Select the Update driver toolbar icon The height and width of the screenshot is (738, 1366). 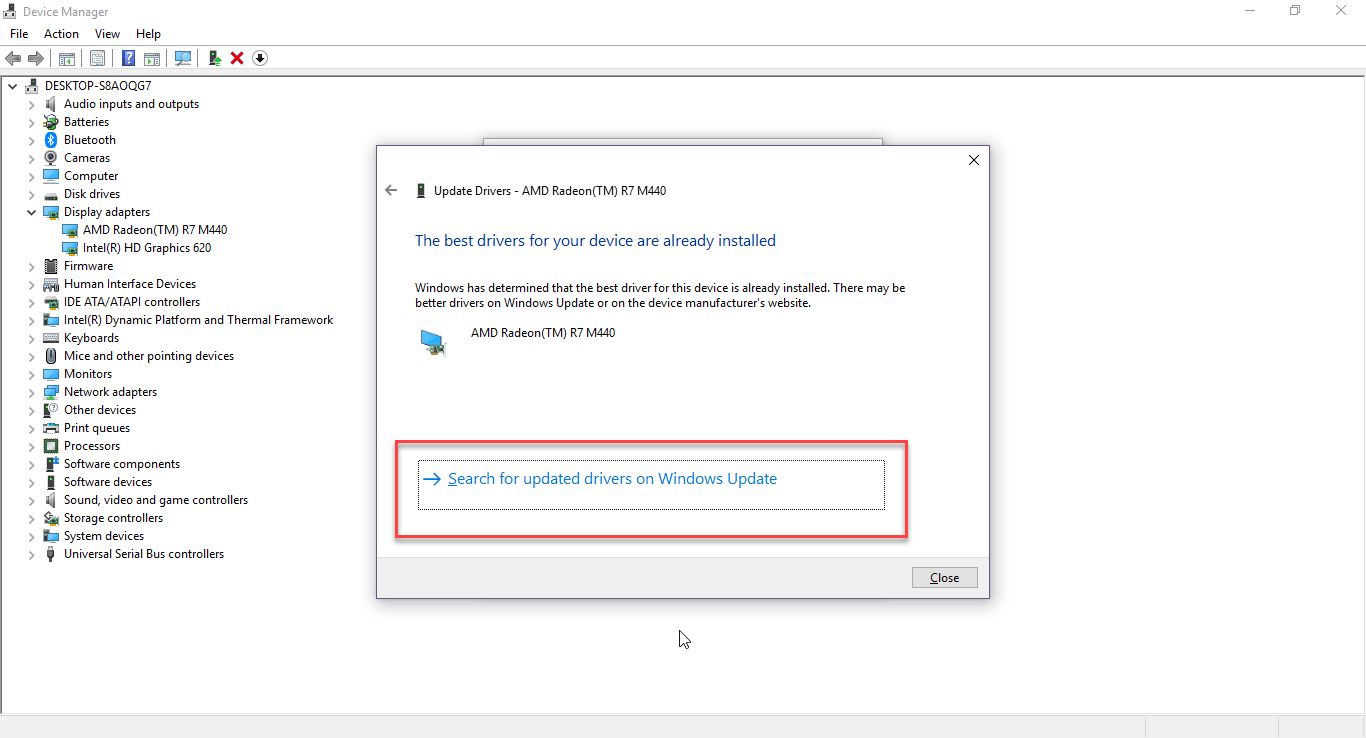[214, 58]
